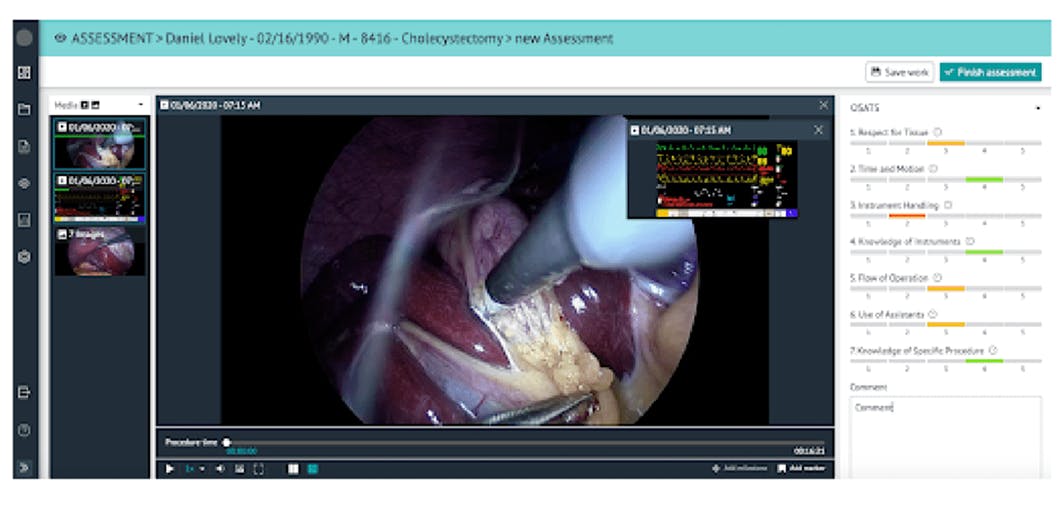The image size is (1063, 505).
Task: Show info for Instrument Handling
Action: pyautogui.click(x=948, y=205)
